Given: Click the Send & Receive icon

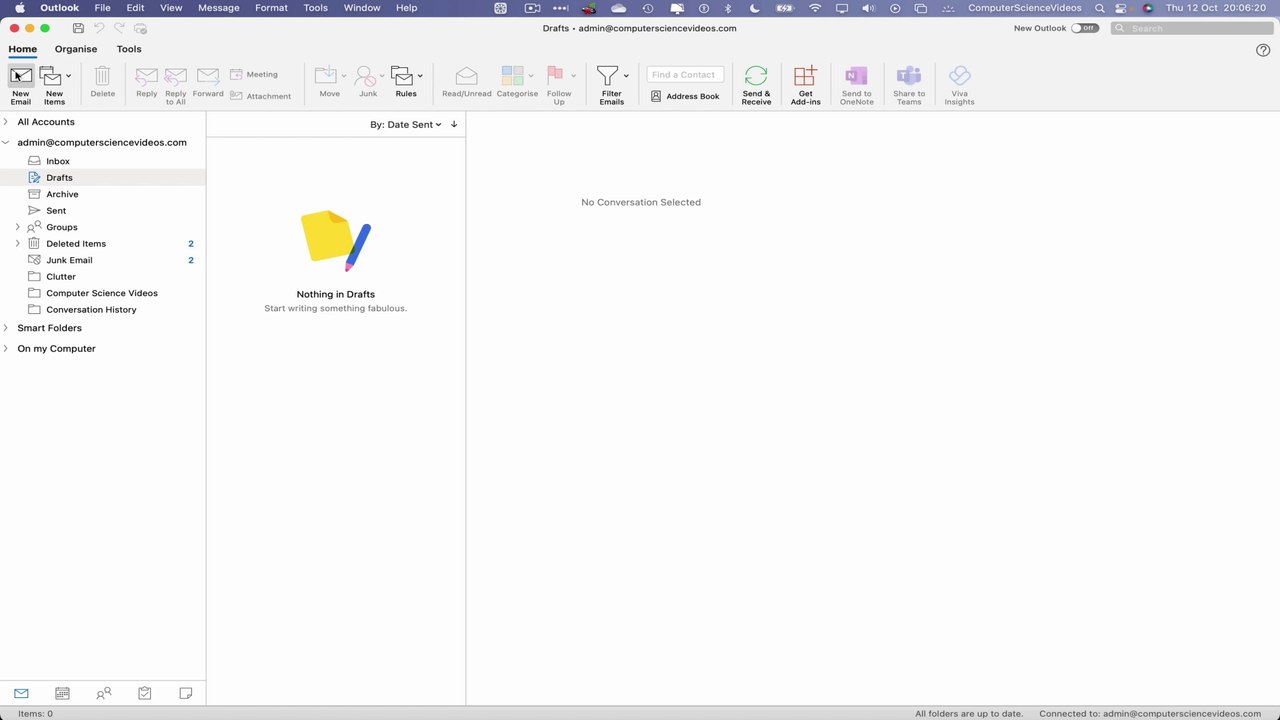Looking at the screenshot, I should pyautogui.click(x=756, y=76).
